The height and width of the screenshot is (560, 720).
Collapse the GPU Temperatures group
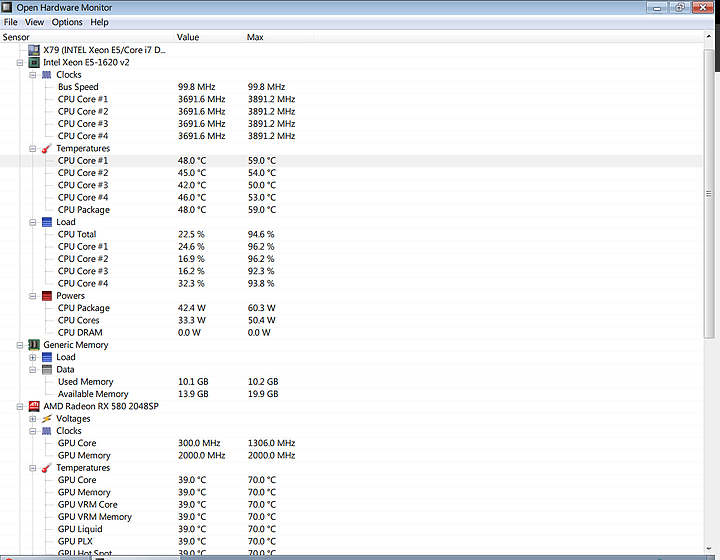point(33,468)
